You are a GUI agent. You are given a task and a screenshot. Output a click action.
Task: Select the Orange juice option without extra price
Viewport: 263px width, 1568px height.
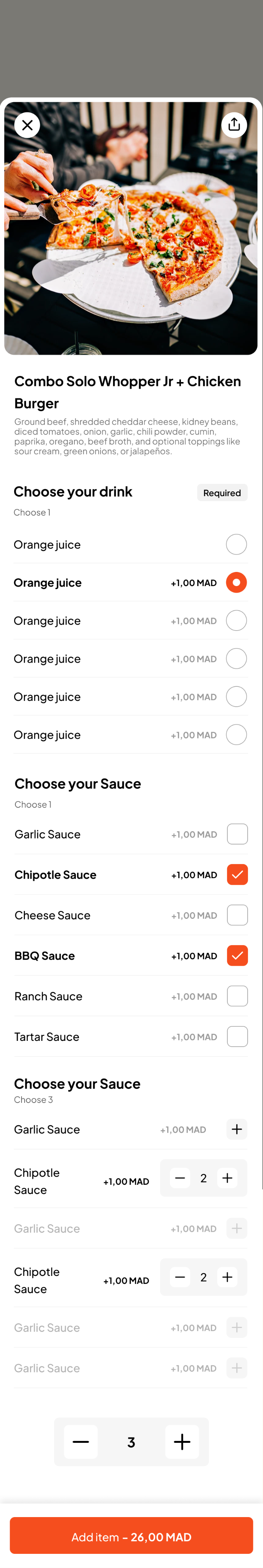(236, 545)
